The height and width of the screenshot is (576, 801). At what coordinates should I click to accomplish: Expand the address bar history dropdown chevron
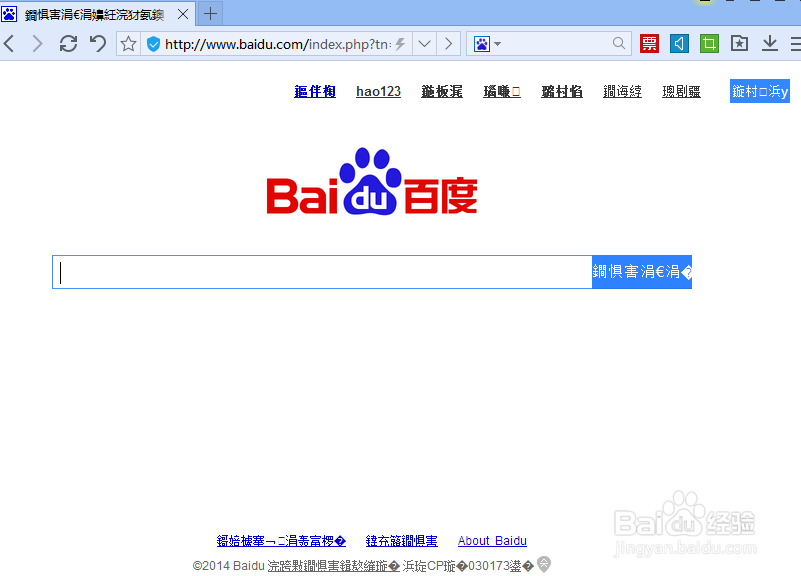pyautogui.click(x=424, y=44)
